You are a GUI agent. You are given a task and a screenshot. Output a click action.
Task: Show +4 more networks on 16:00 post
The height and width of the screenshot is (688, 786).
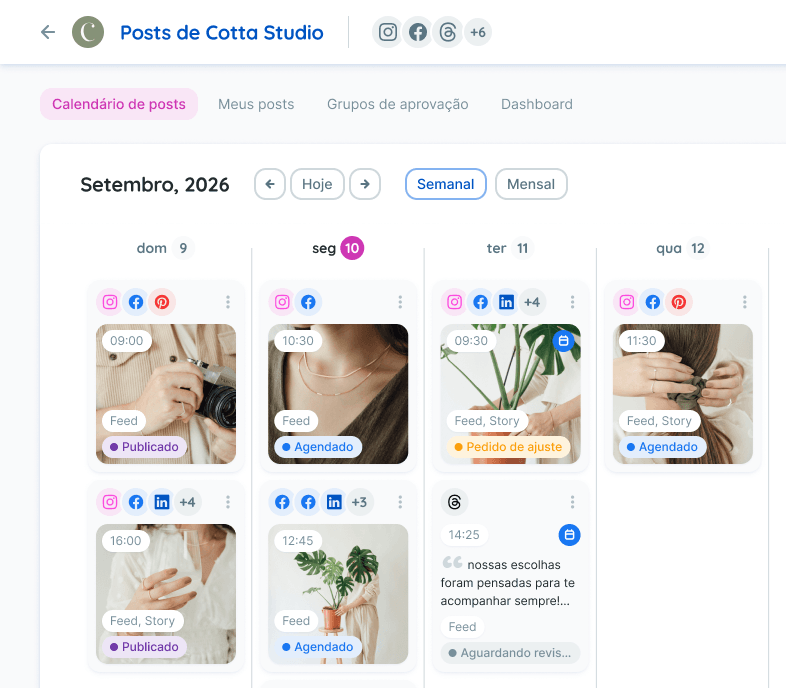tap(187, 502)
